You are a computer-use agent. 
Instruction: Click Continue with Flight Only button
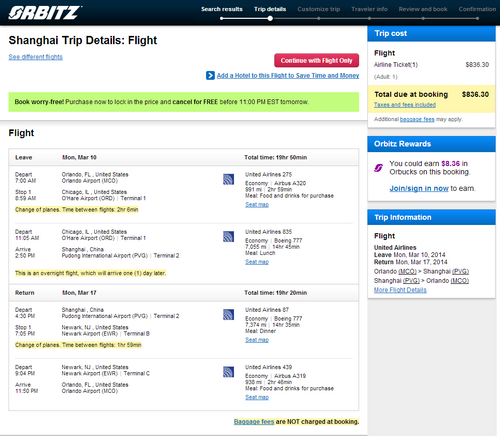317,60
